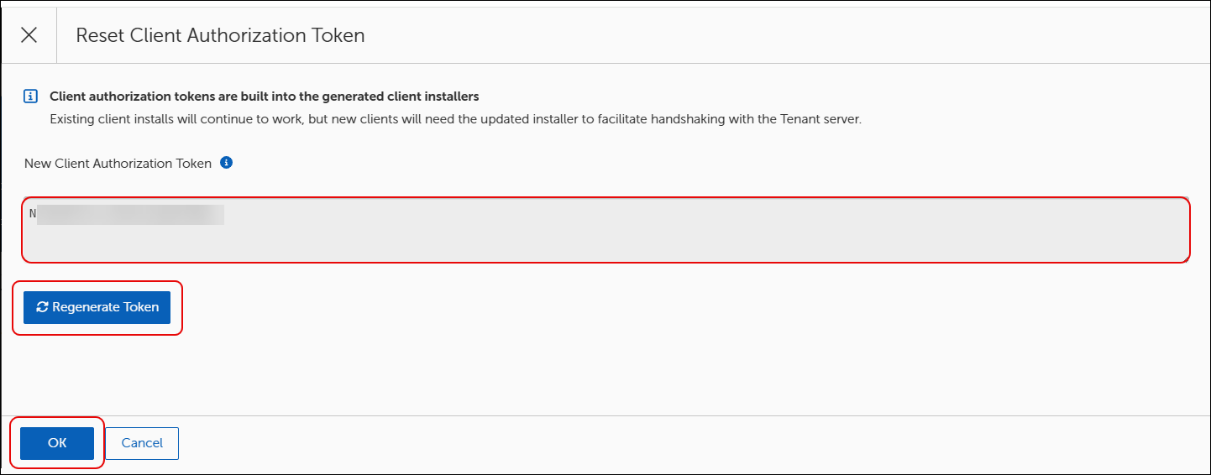The width and height of the screenshot is (1211, 475).
Task: Confirm with the OK button
Action: pyautogui.click(x=57, y=442)
